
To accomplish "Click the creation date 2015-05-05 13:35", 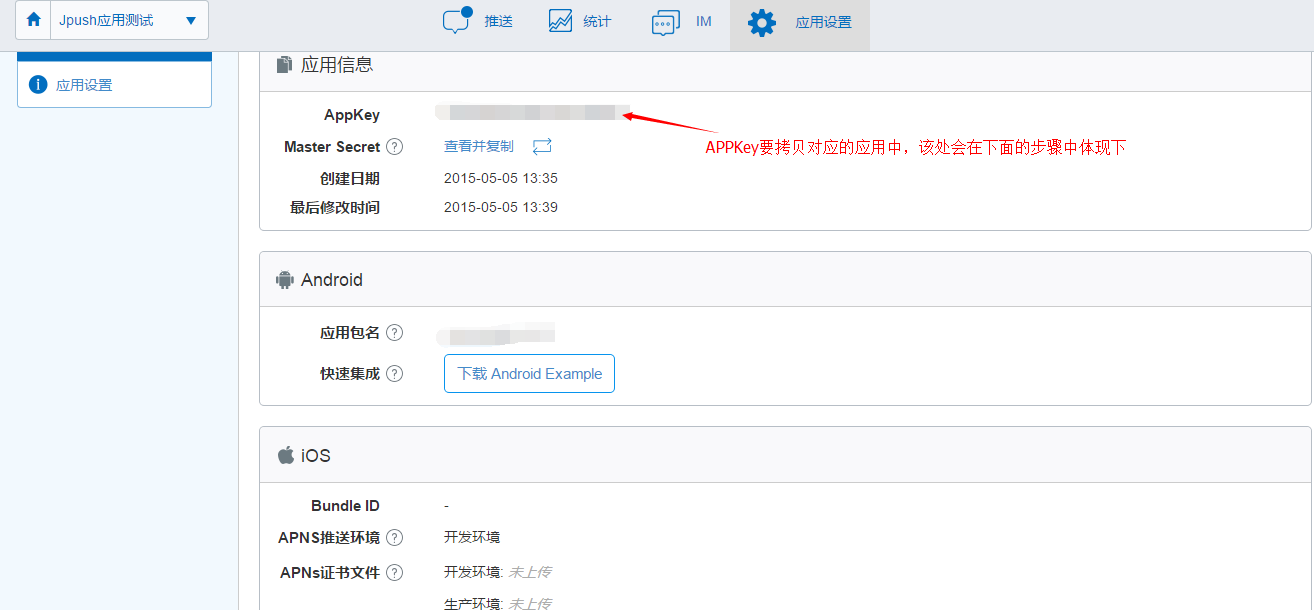I will (x=501, y=178).
